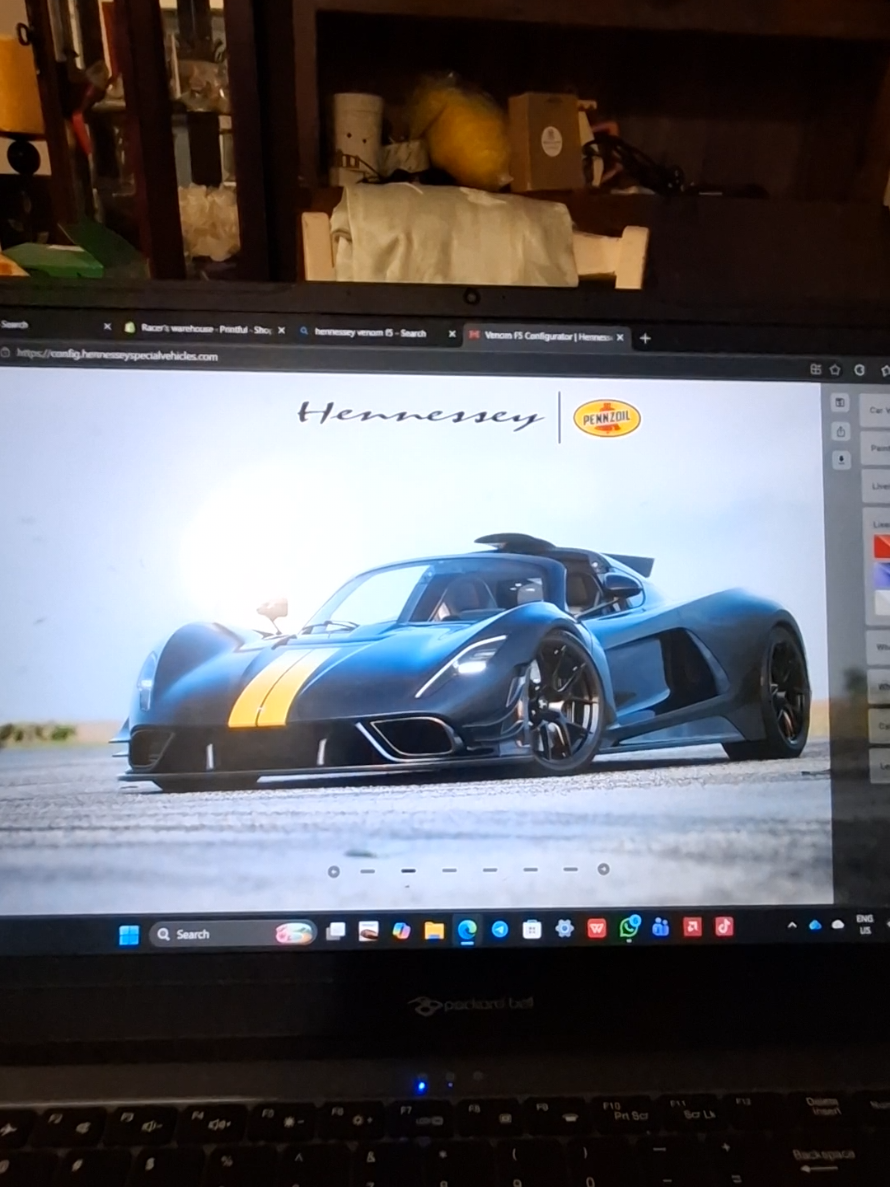The image size is (890, 1187).
Task: Go to previous car view arrow
Action: [333, 872]
